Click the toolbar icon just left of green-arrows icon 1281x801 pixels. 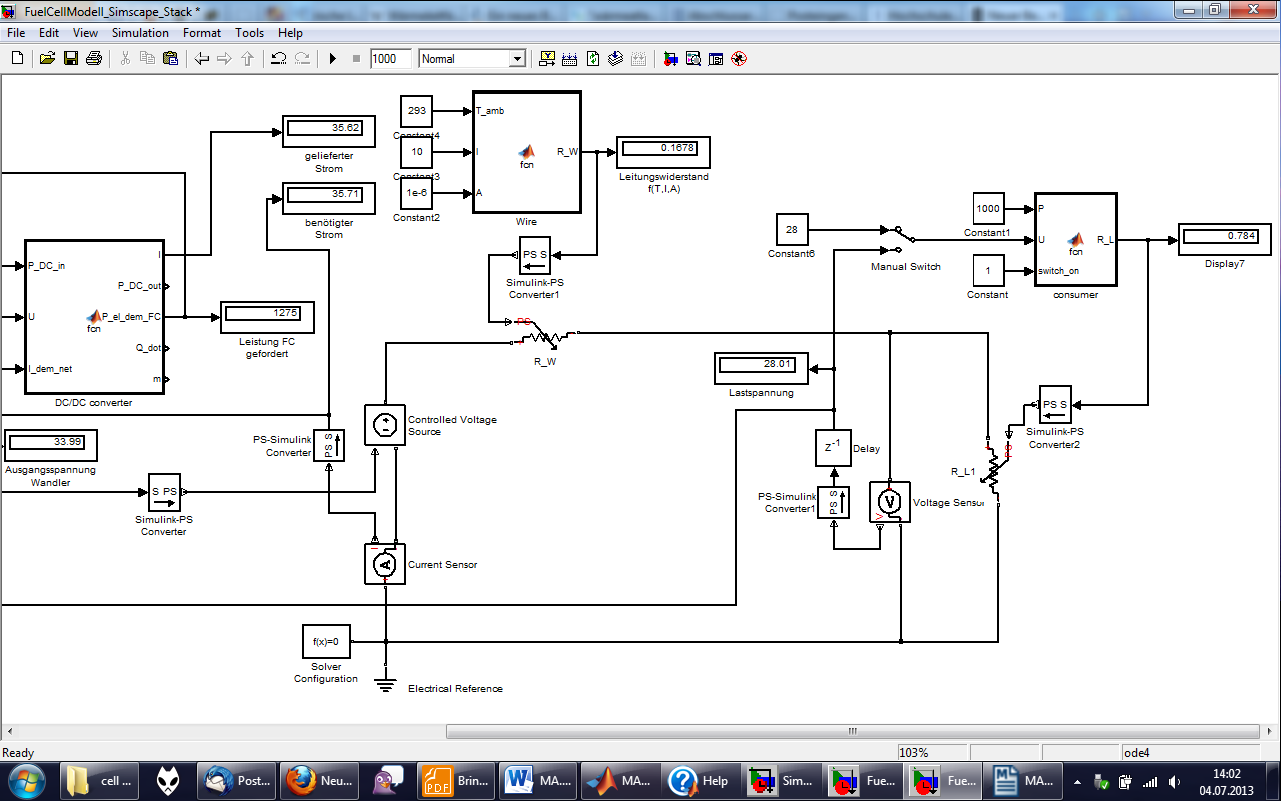coord(570,59)
